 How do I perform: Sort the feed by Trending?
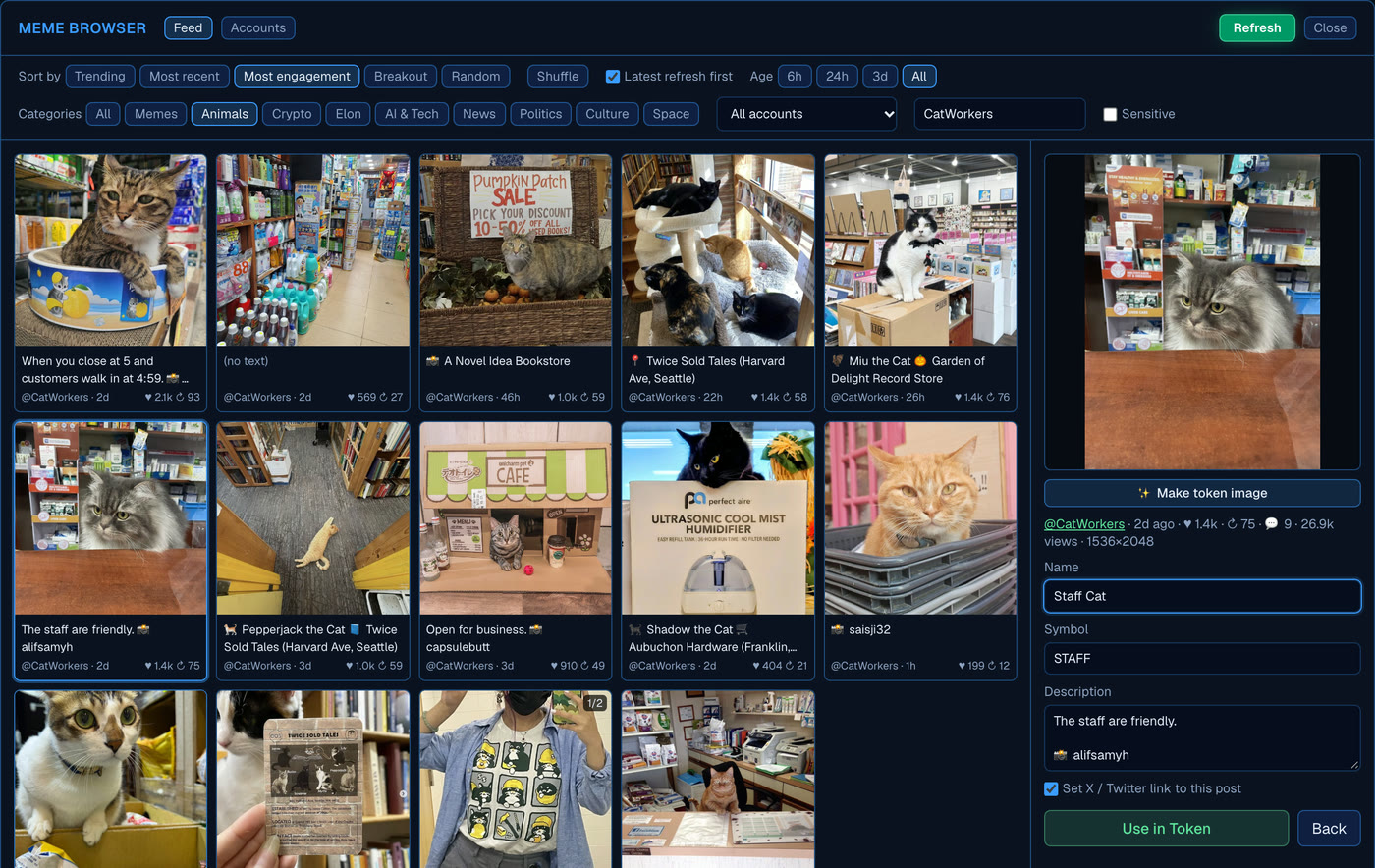pos(100,76)
